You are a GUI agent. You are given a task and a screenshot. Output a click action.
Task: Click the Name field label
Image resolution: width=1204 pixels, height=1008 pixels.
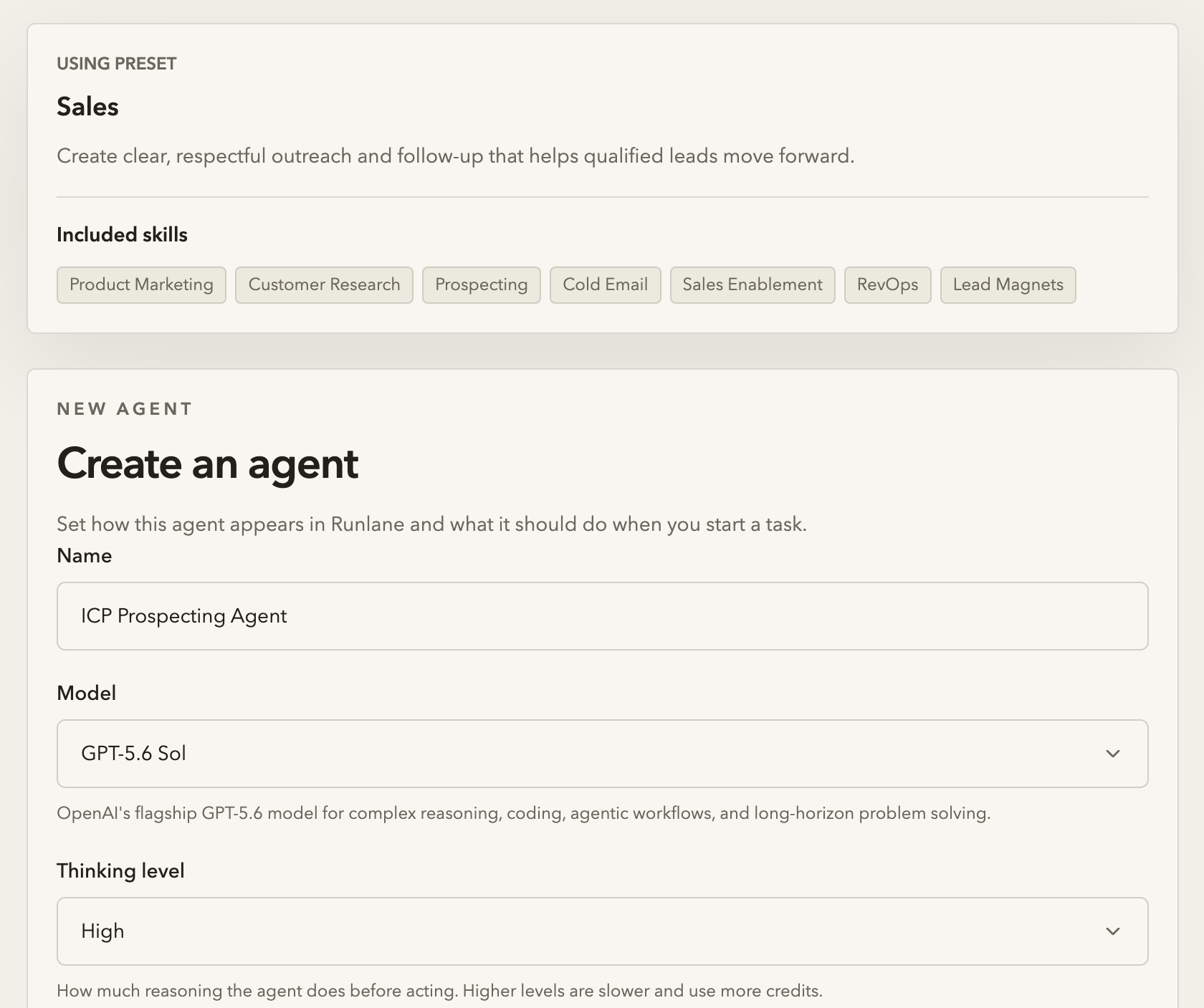(x=84, y=556)
